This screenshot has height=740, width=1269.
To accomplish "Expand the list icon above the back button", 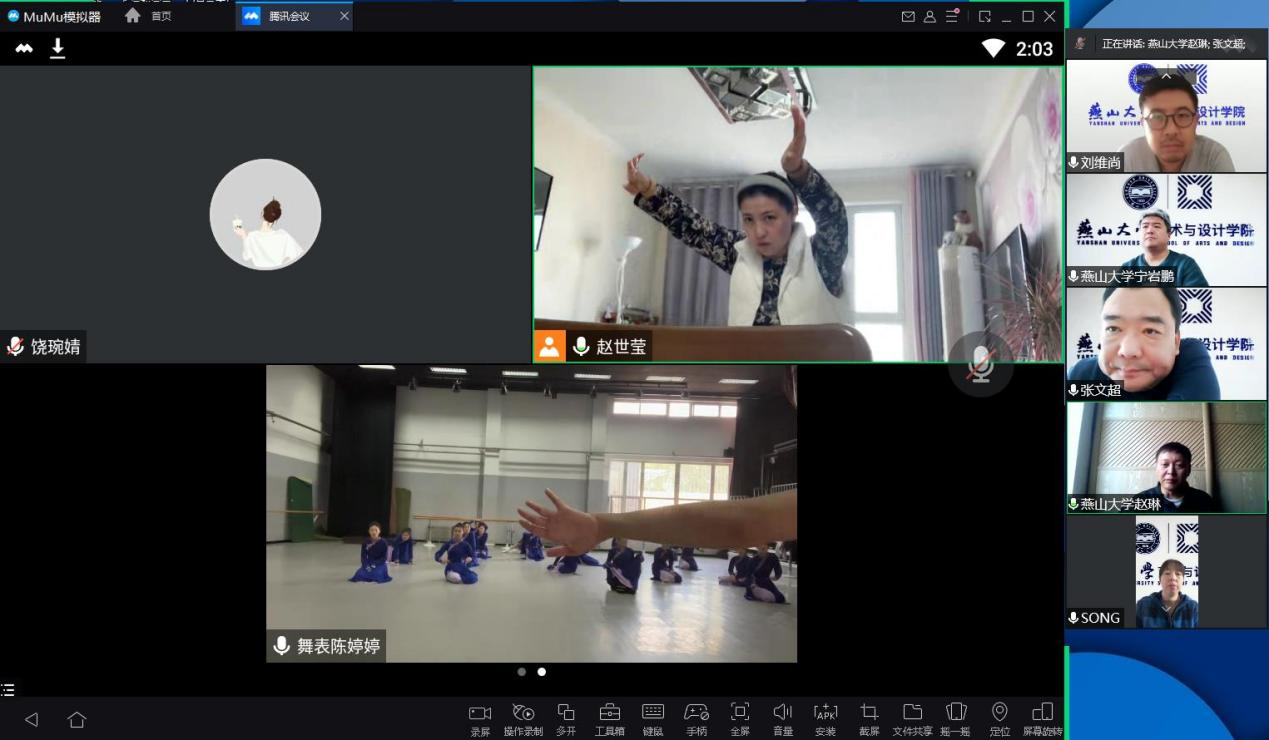I will [8, 690].
